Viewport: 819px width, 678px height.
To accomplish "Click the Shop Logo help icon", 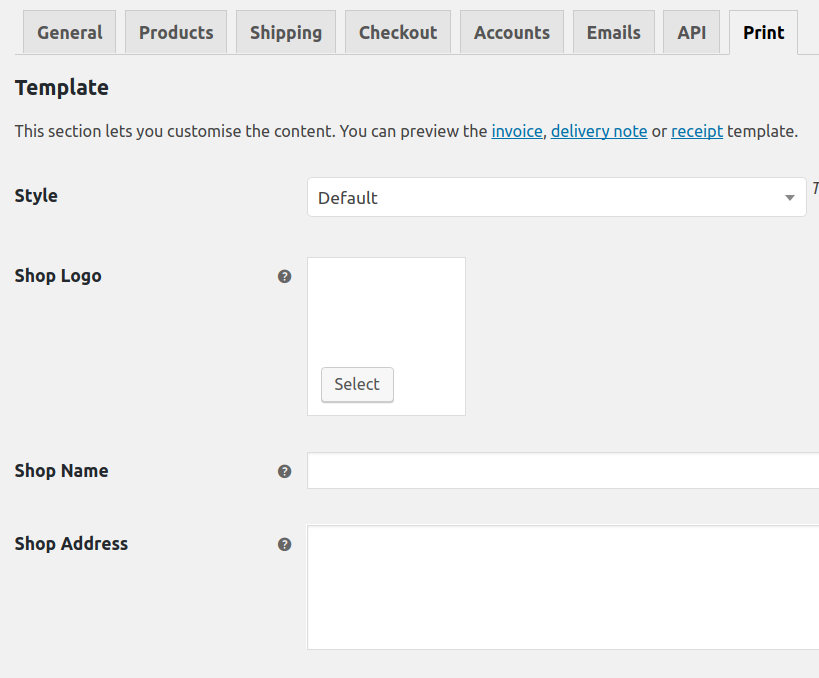I will point(285,276).
